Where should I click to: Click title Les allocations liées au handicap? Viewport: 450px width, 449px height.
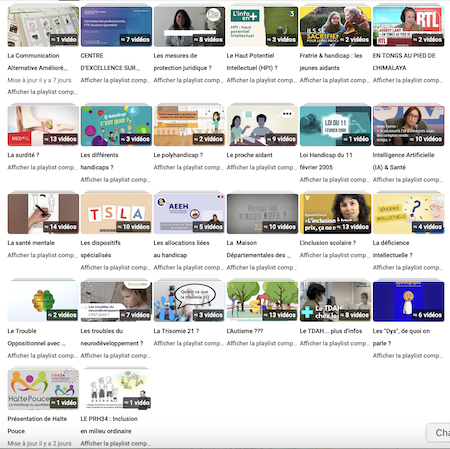(181, 249)
